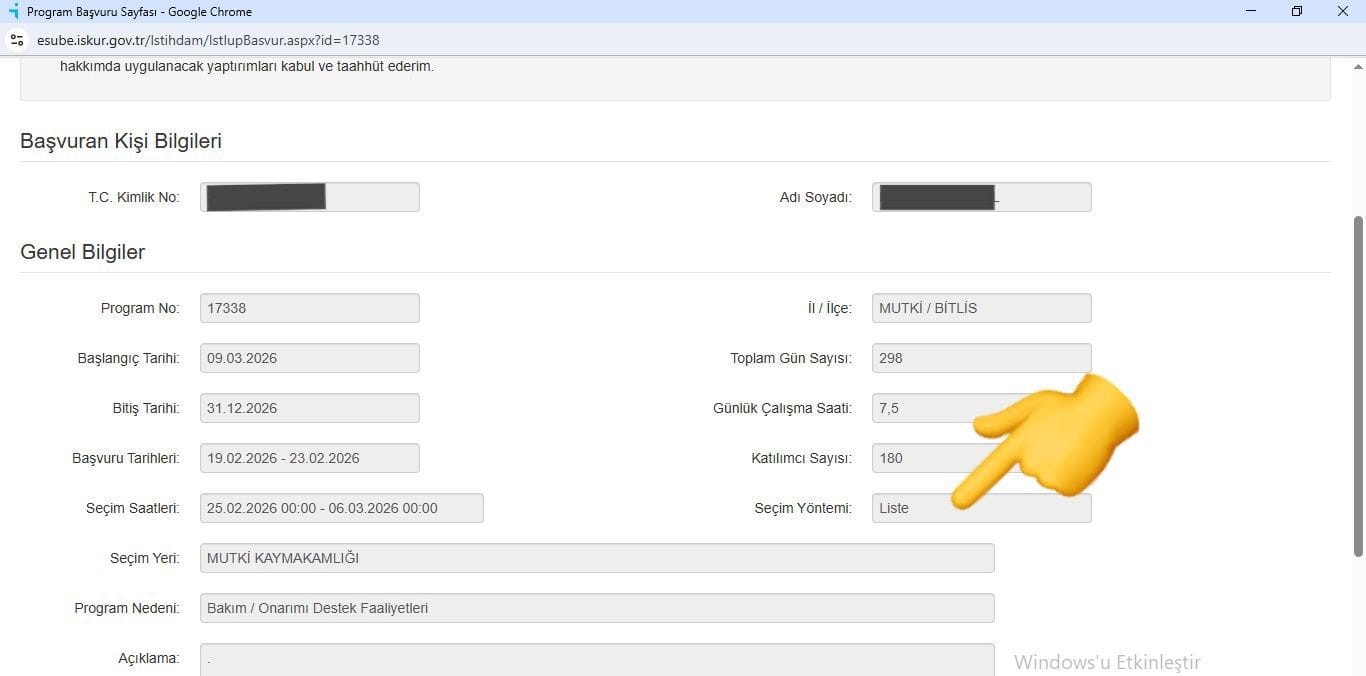Click the İl / İlçe field with MUTKİ / BİTLİS

(981, 308)
